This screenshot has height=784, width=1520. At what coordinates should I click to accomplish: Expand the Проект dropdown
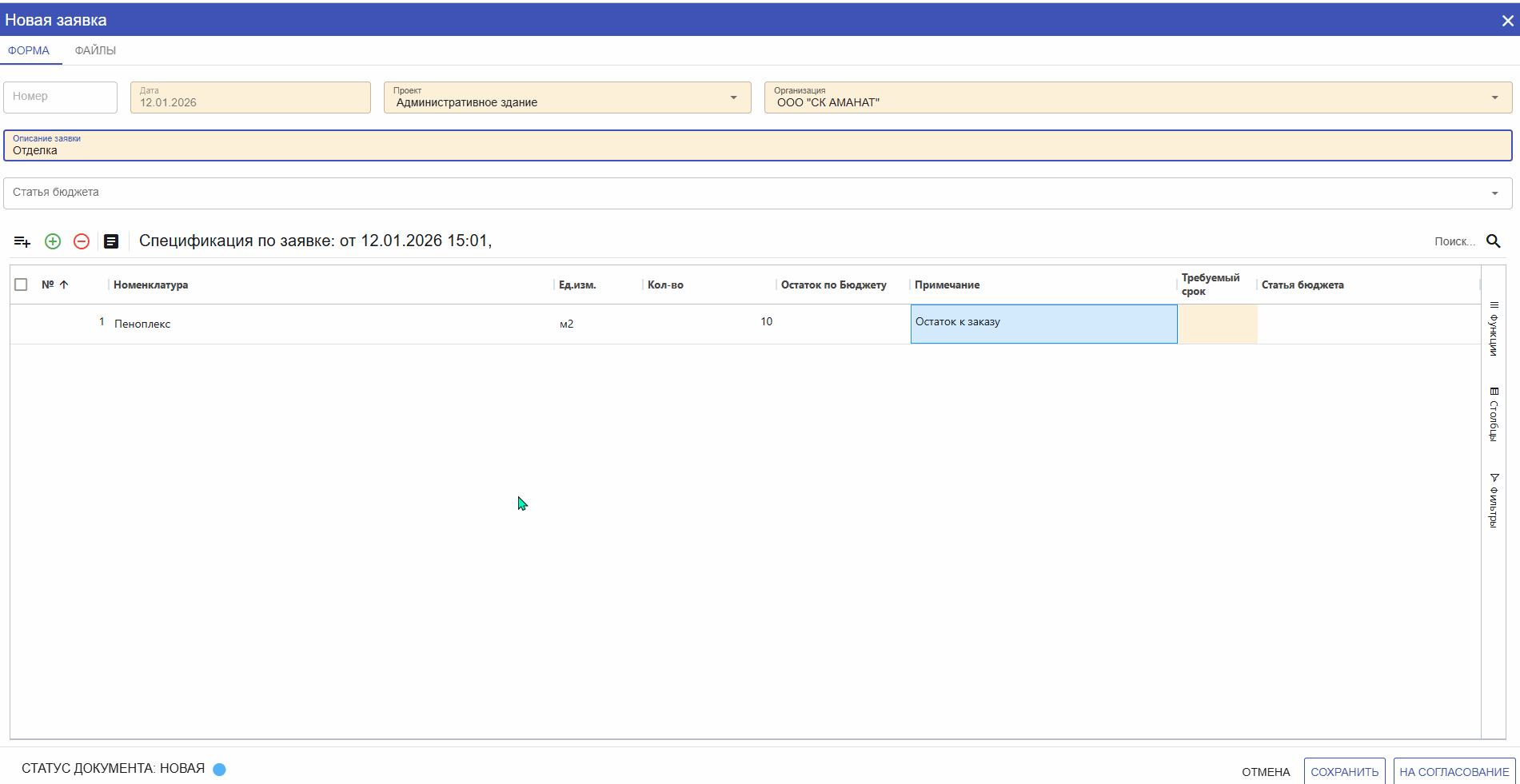pos(733,98)
